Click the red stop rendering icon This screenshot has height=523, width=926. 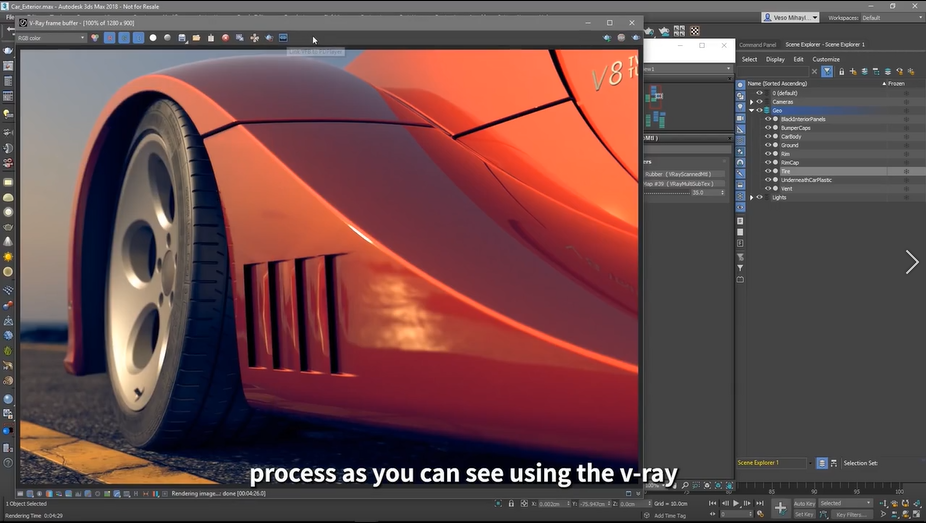tap(226, 38)
